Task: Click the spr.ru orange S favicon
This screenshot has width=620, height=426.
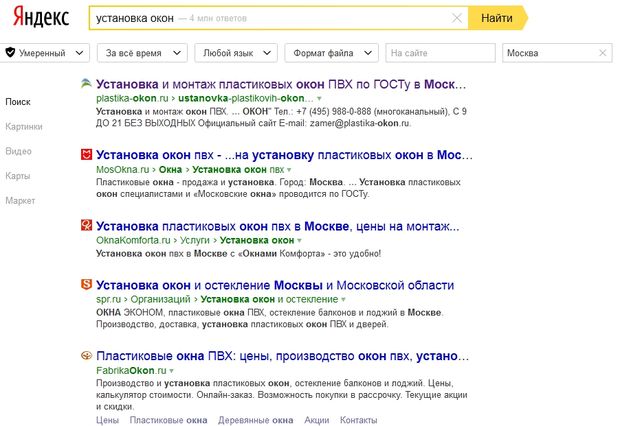Action: 86,284
